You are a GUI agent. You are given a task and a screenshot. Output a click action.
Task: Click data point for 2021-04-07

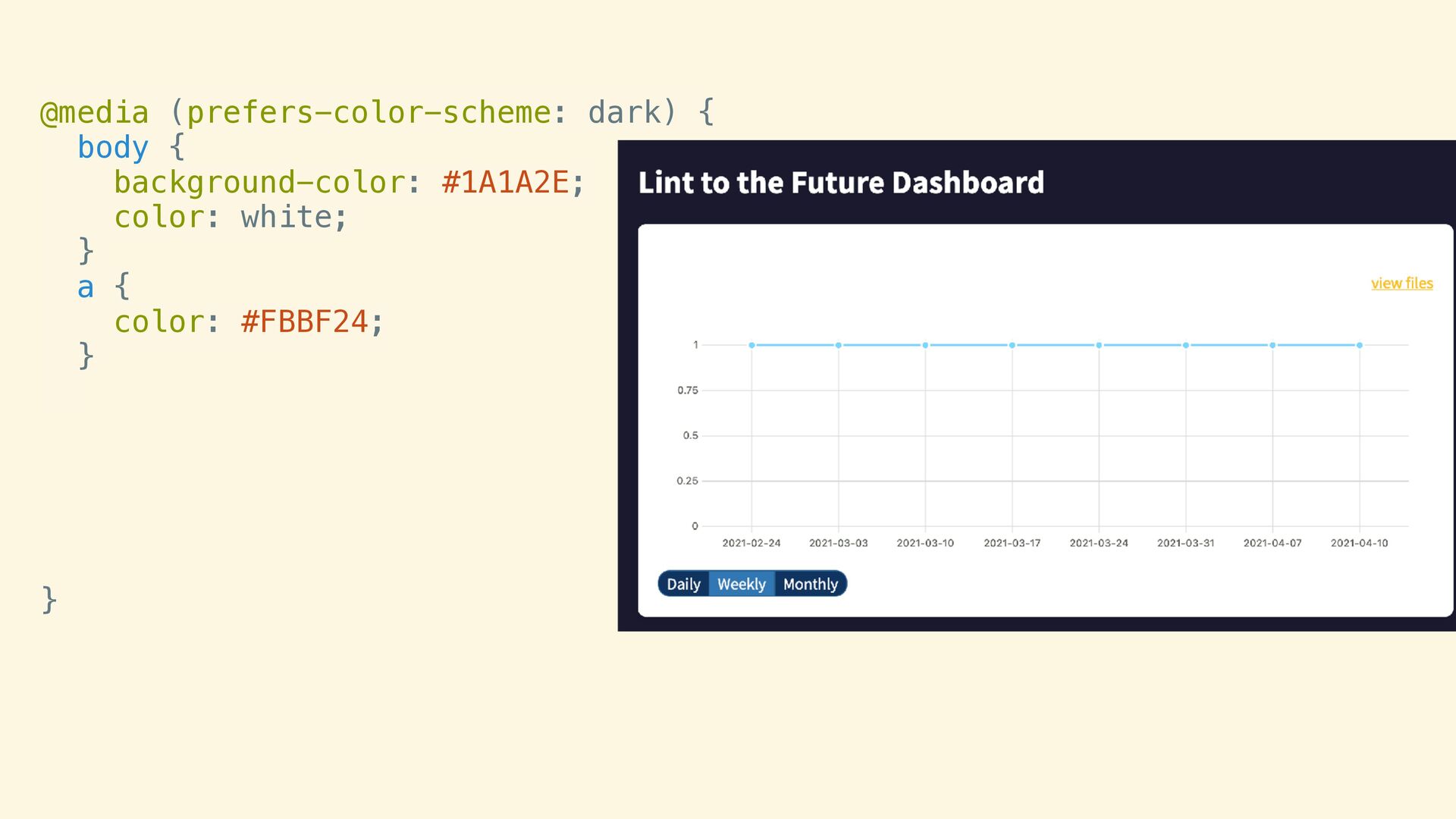pyautogui.click(x=1272, y=345)
